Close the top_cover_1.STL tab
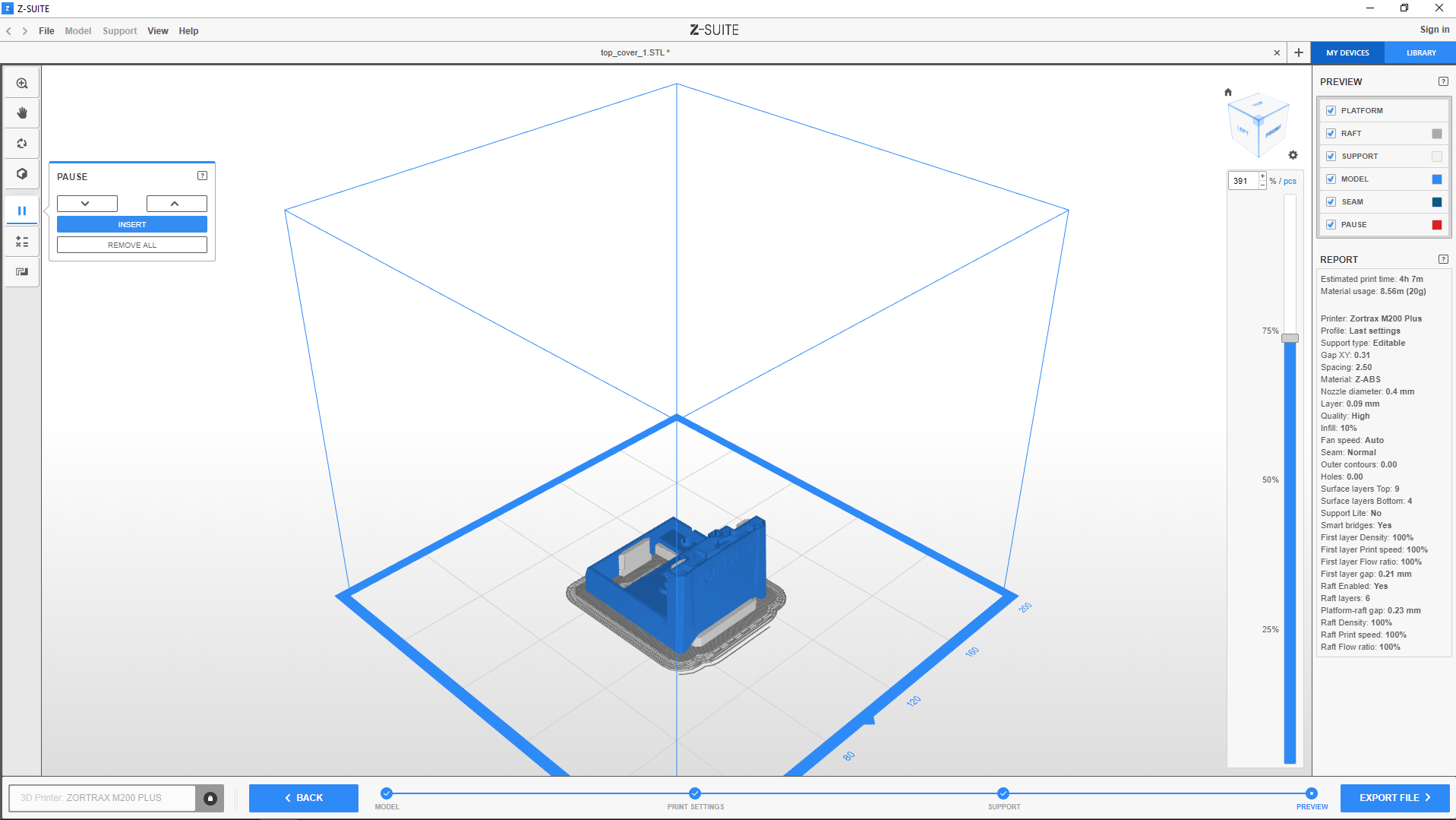Image resolution: width=1456 pixels, height=820 pixels. click(x=1277, y=52)
